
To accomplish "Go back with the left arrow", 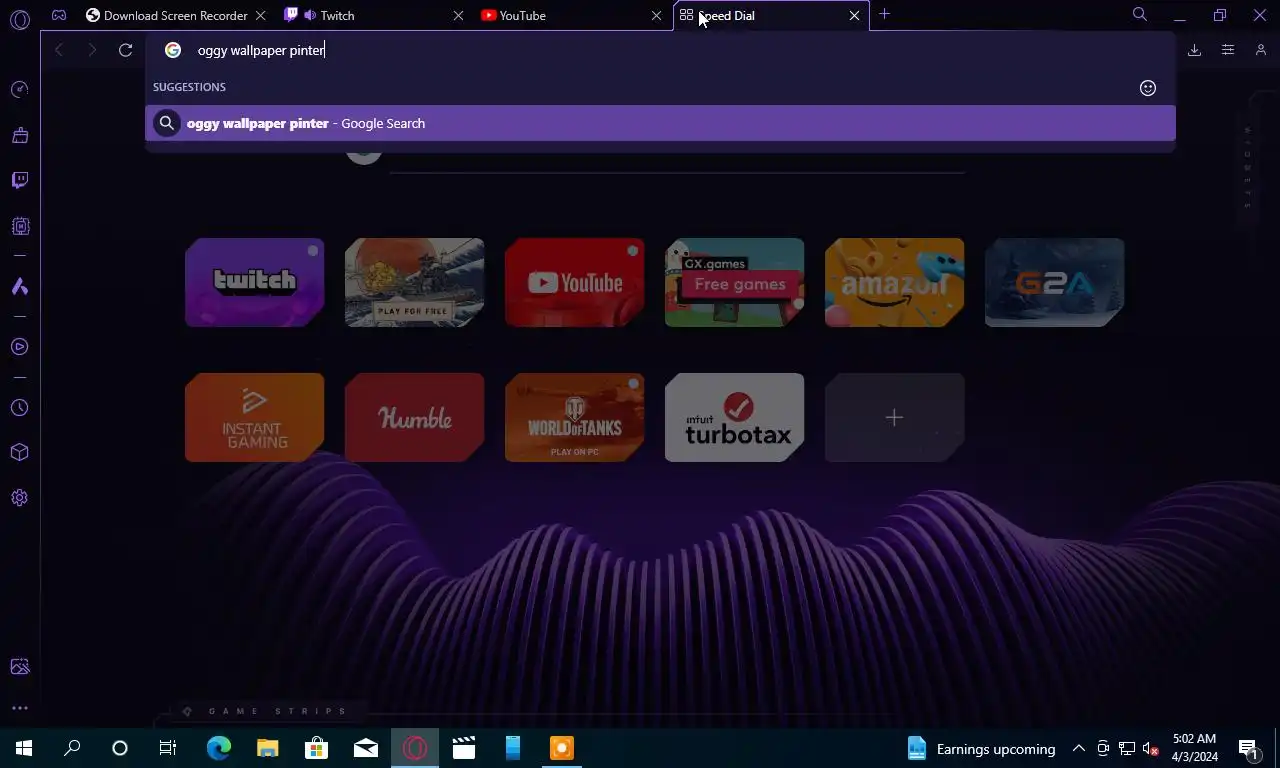I will pyautogui.click(x=59, y=50).
